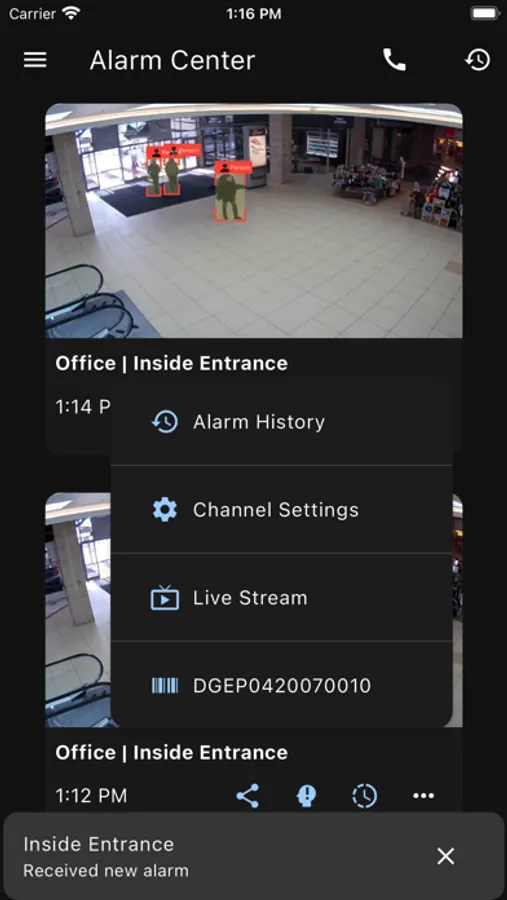Dismiss the Inside Entrance notification
The height and width of the screenshot is (900, 507).
tap(446, 856)
